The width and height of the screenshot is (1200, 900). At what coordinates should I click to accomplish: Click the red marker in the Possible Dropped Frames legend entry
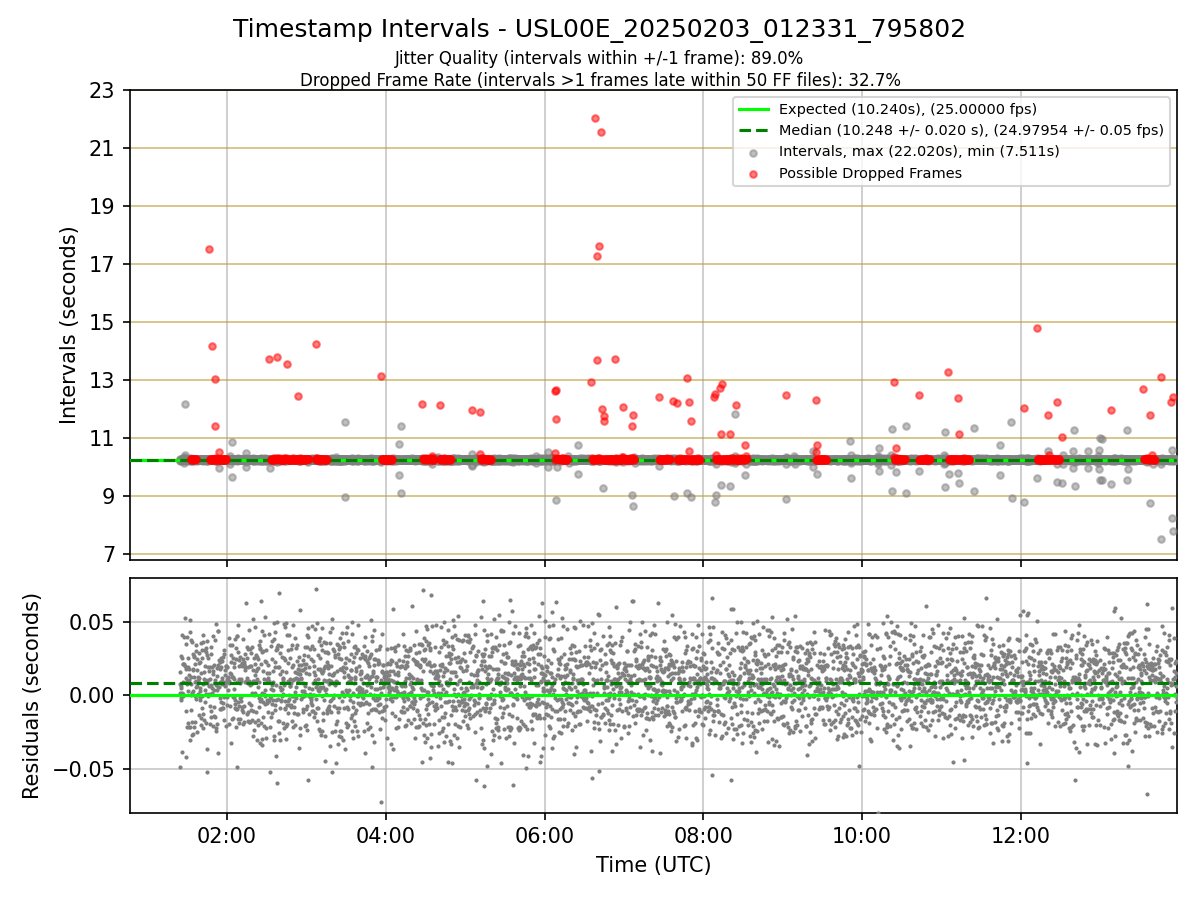(x=754, y=173)
